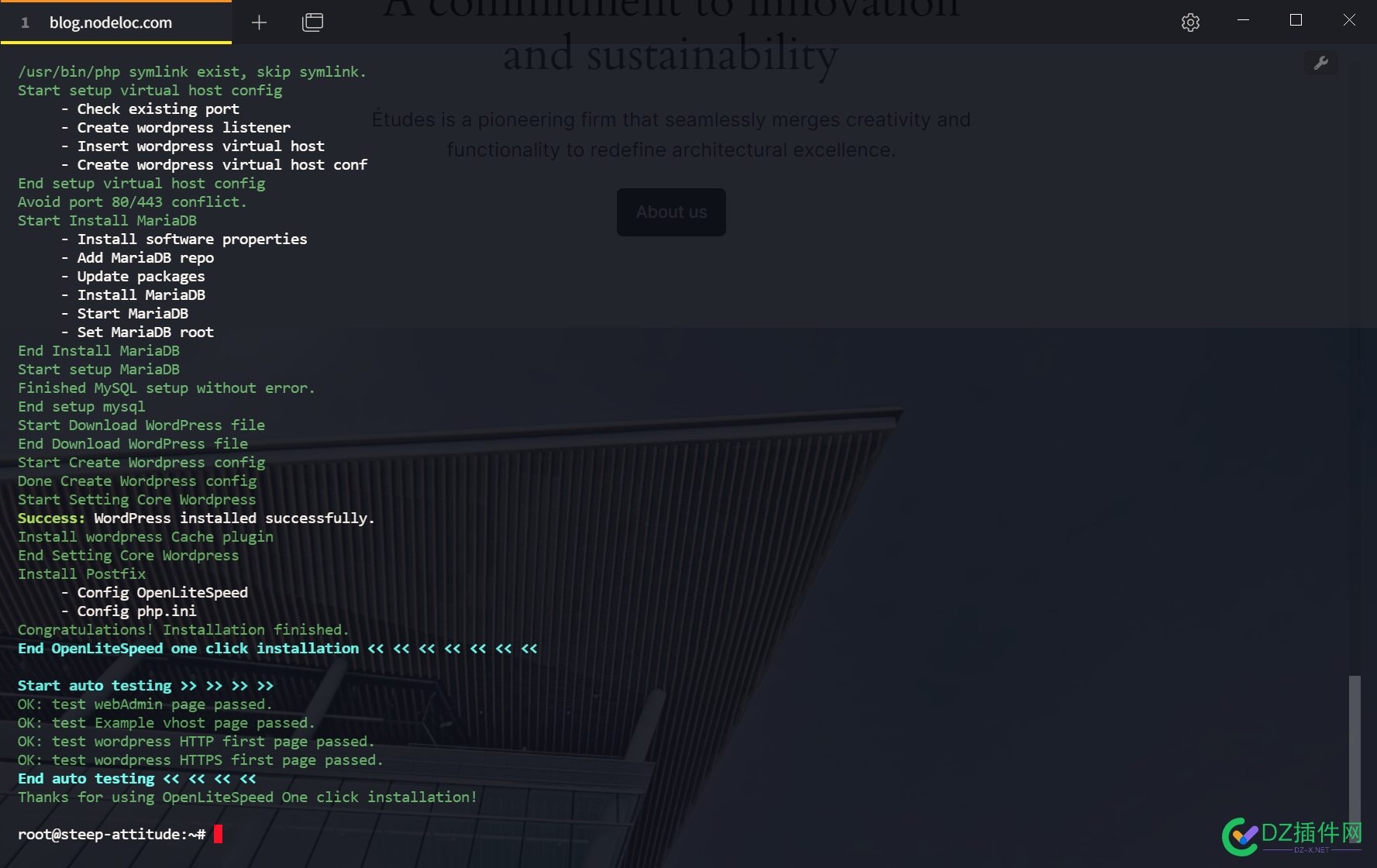This screenshot has width=1377, height=868.
Task: Click 'OK: test webAdmin page passed.' line
Action: [x=145, y=704]
